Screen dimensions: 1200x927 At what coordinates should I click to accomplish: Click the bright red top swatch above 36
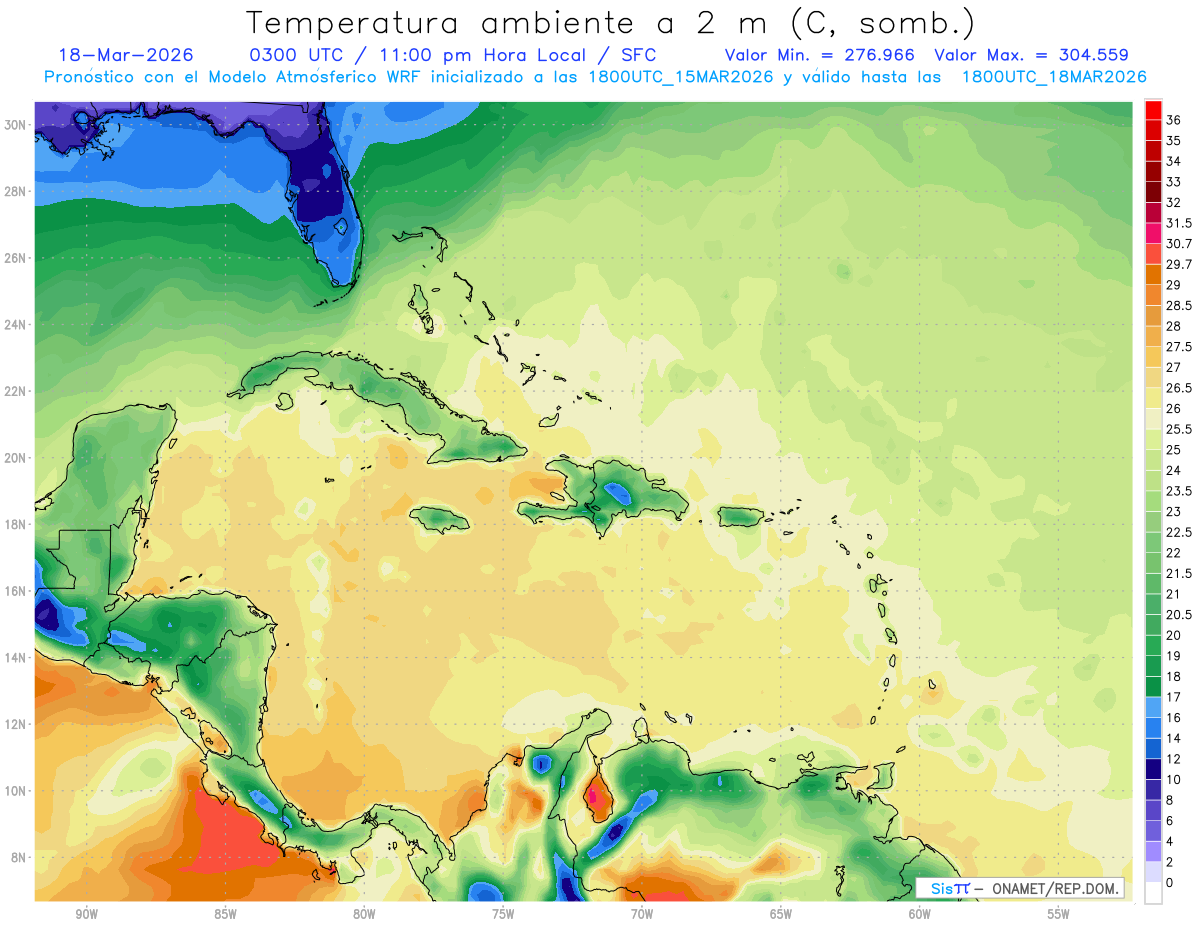tap(1153, 111)
